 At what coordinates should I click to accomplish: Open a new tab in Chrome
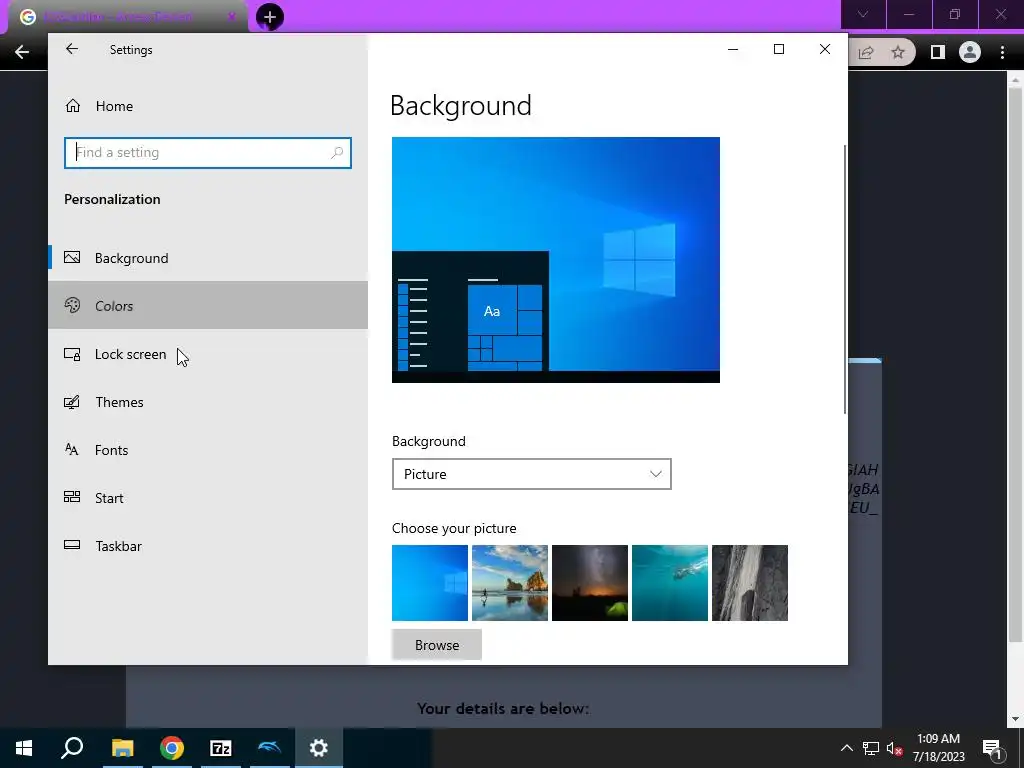(270, 17)
